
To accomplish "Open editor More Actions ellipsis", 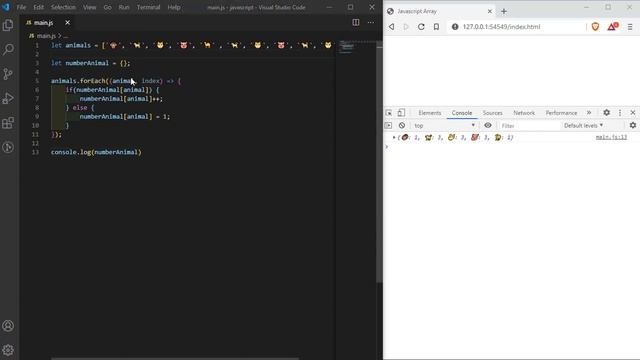I will click(371, 22).
